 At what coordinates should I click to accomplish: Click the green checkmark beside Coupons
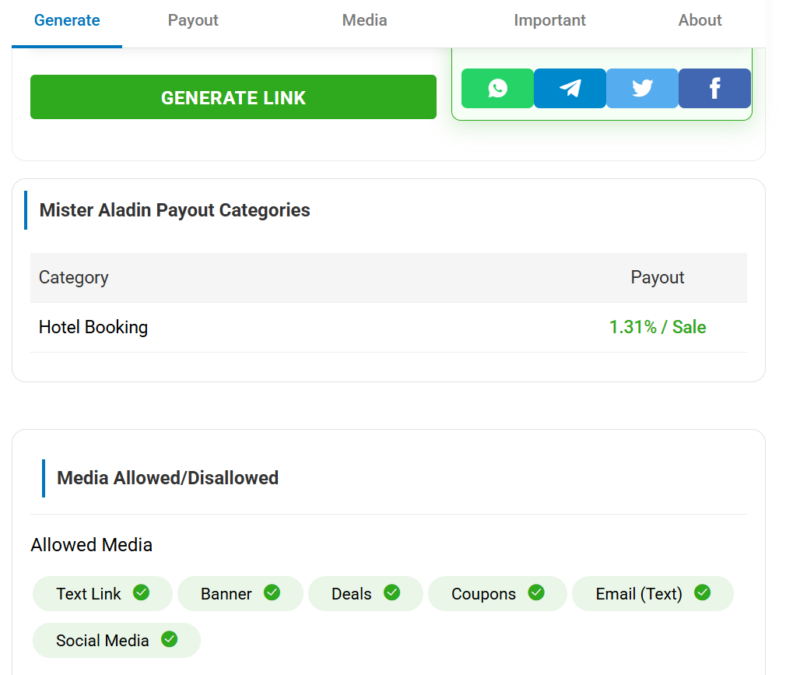(x=536, y=593)
